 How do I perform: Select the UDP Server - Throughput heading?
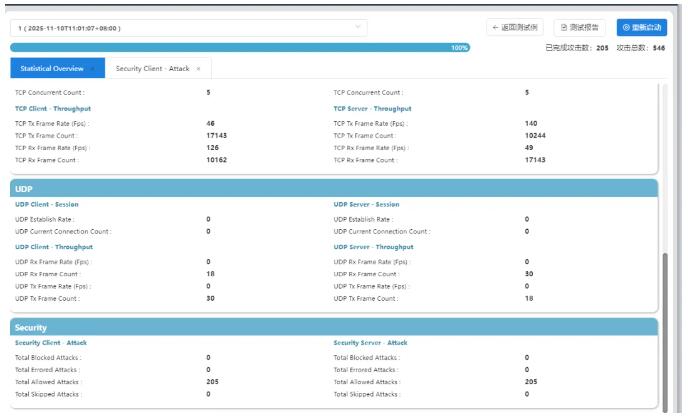(372, 246)
